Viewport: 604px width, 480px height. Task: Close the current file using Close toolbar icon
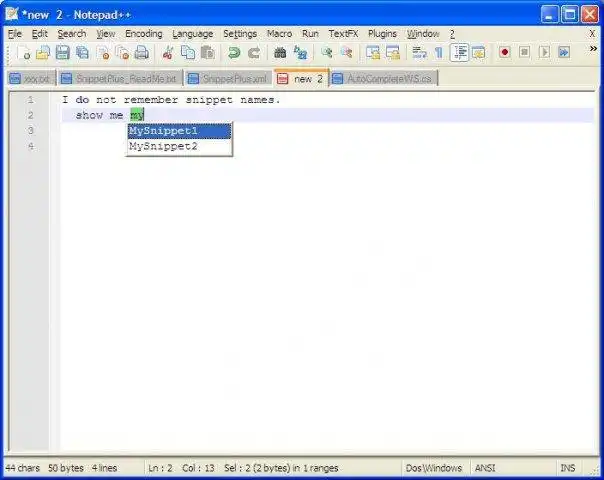(x=103, y=52)
